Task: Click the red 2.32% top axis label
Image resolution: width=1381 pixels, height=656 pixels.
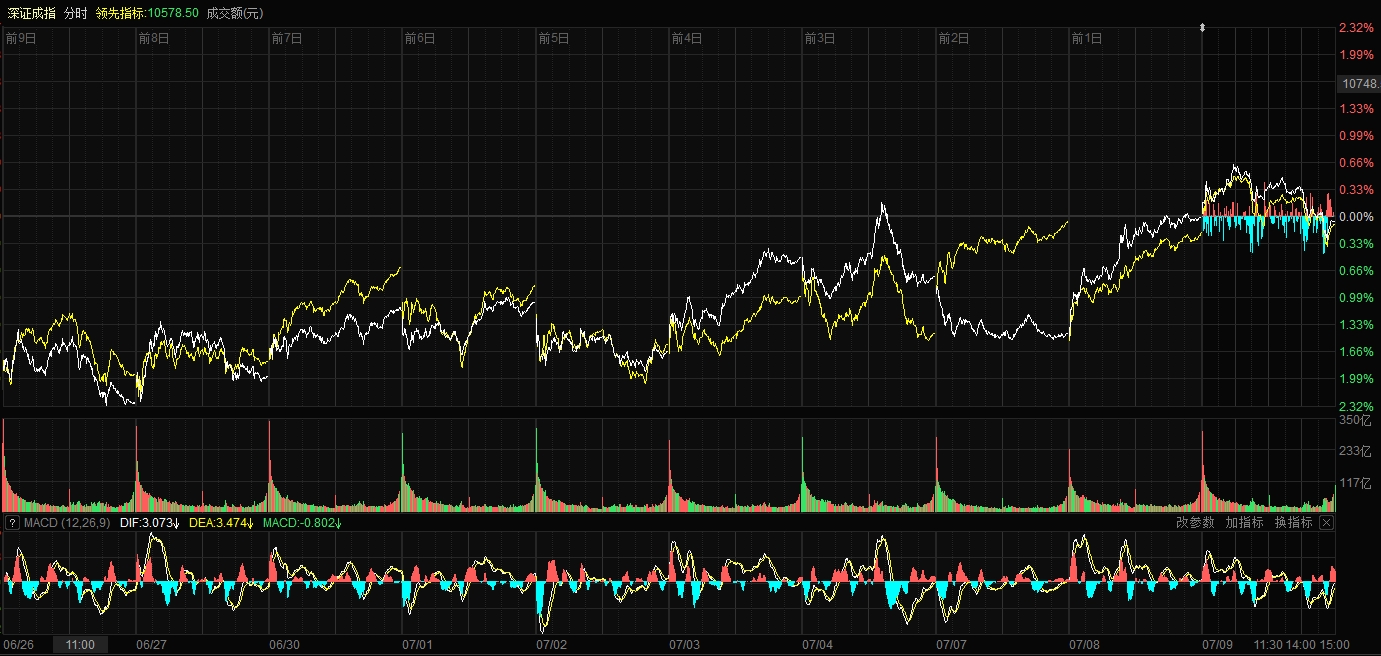Action: (1356, 27)
